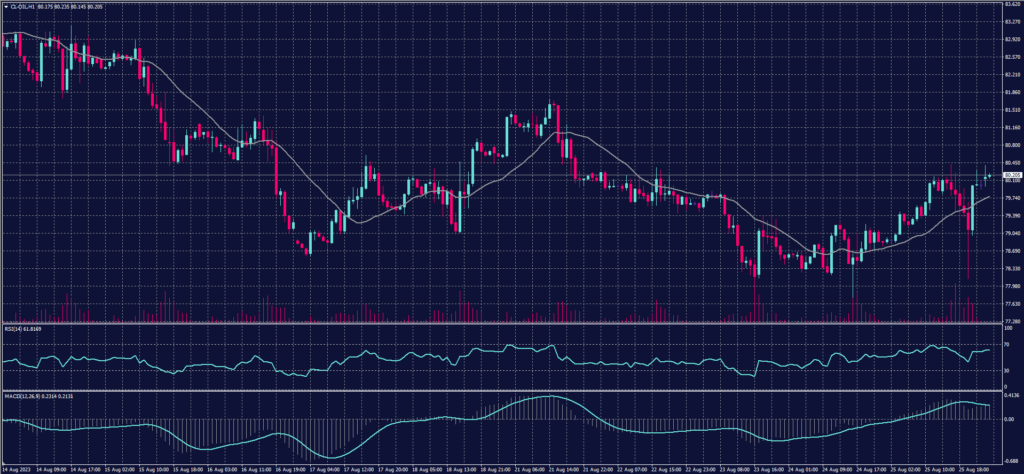
Task: Click the divider between price chart and RSI
Action: coord(500,323)
